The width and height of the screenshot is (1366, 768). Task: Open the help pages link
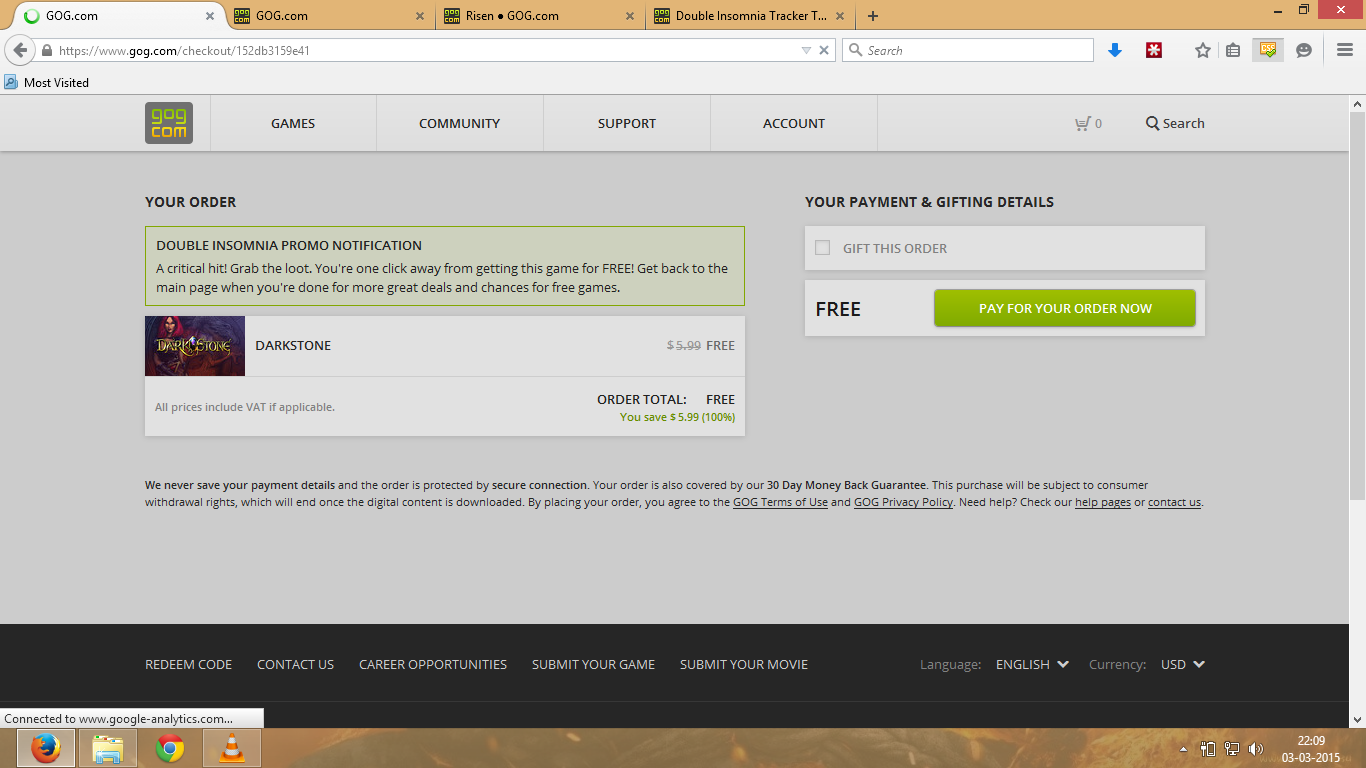1103,502
